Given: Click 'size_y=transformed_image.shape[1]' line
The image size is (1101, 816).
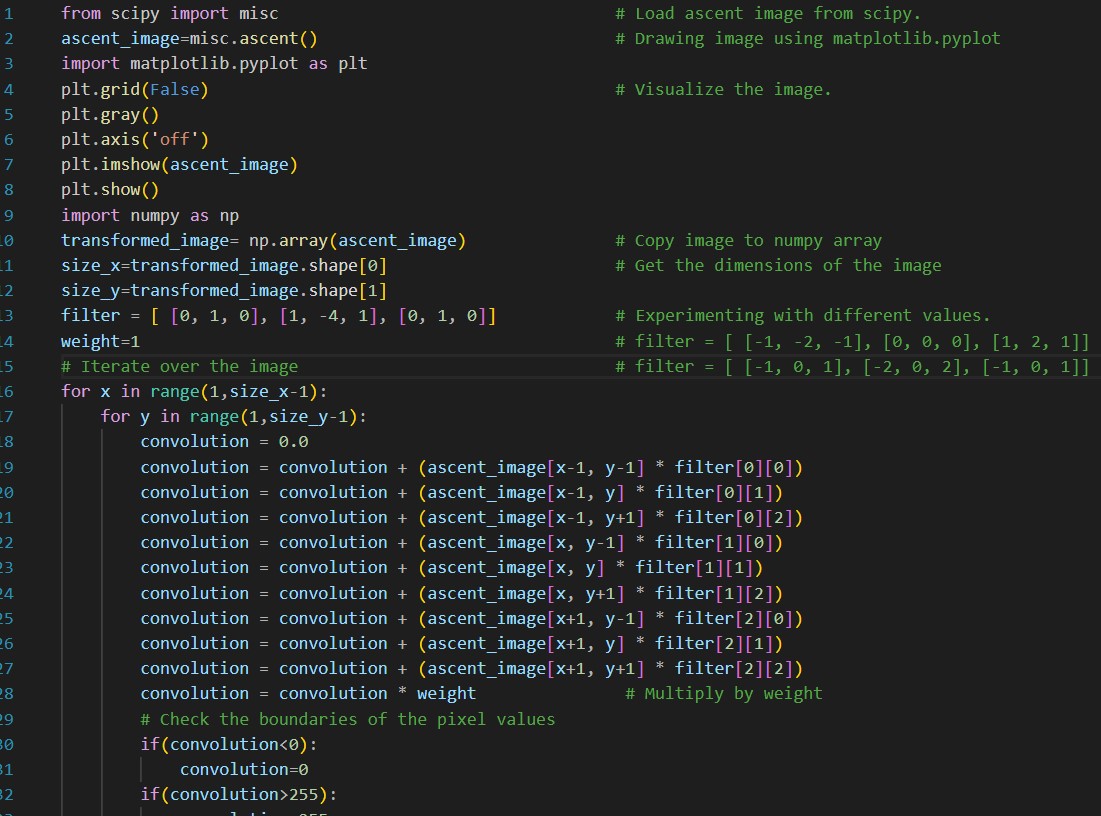Looking at the screenshot, I should click(x=224, y=291).
